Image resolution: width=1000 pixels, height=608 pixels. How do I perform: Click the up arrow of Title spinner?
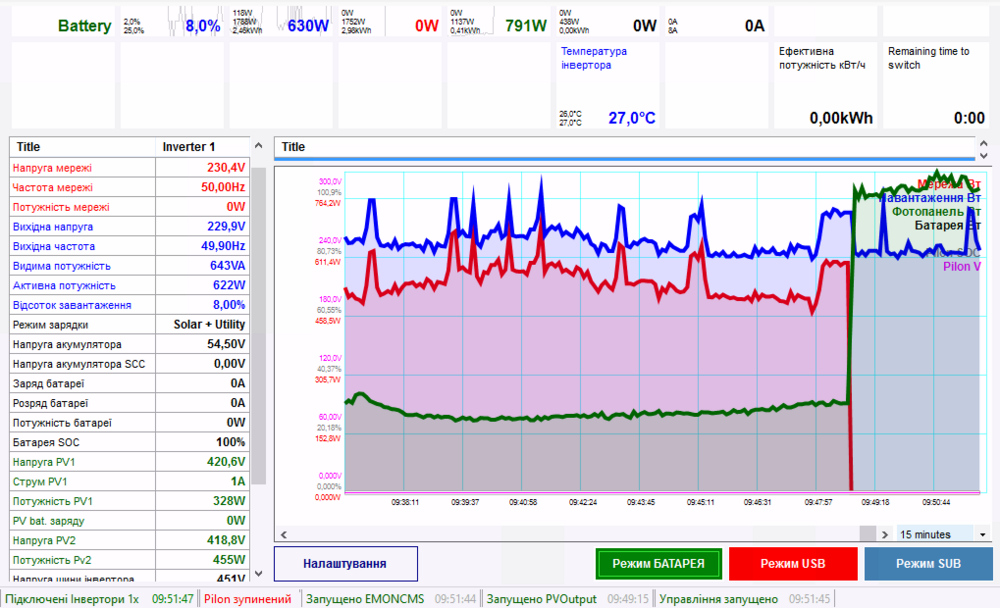(984, 142)
